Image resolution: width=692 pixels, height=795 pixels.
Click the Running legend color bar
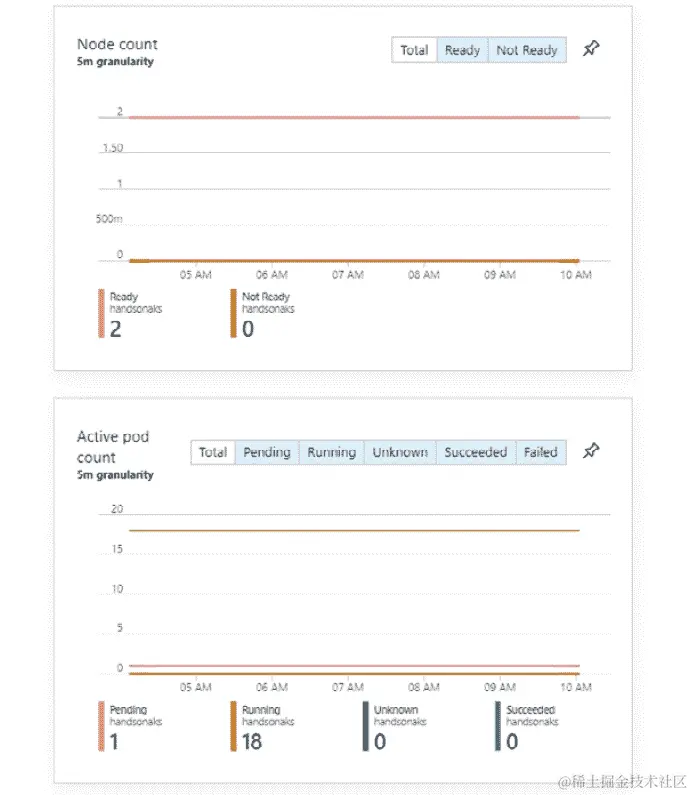pyautogui.click(x=233, y=726)
